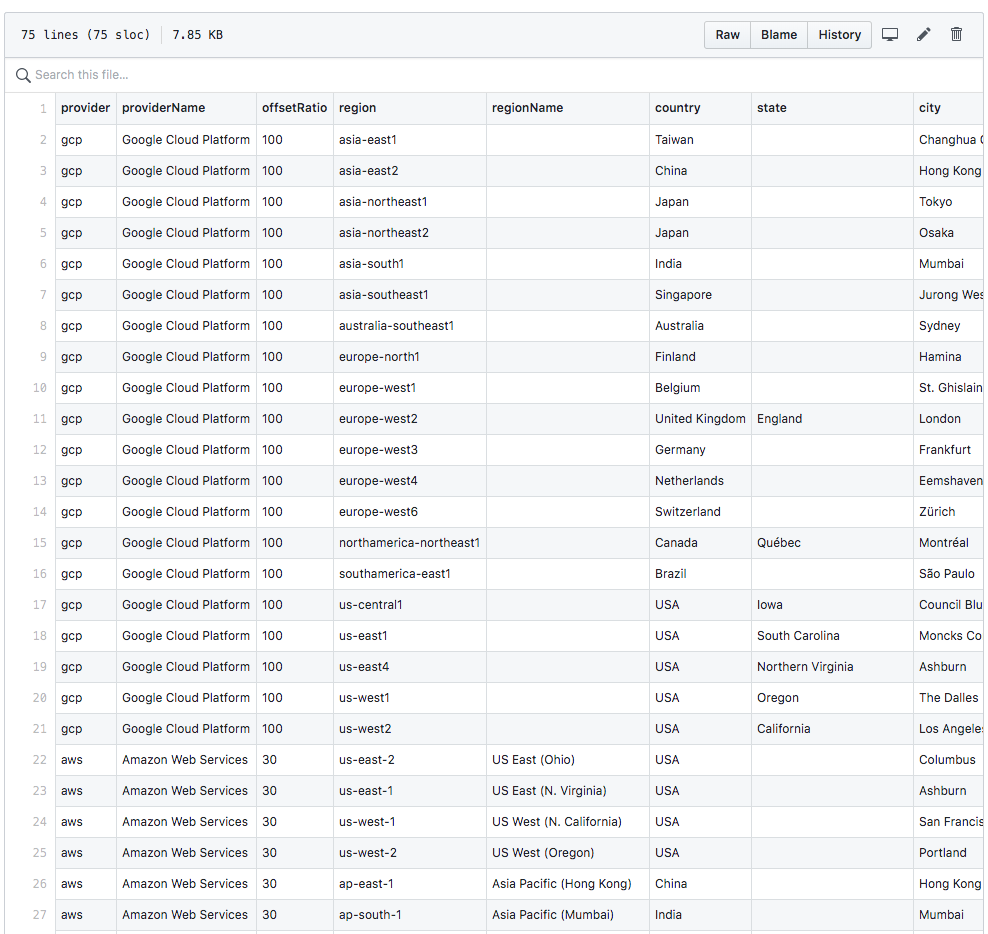
Task: Select the asia-east2 region cell
Action: point(410,171)
